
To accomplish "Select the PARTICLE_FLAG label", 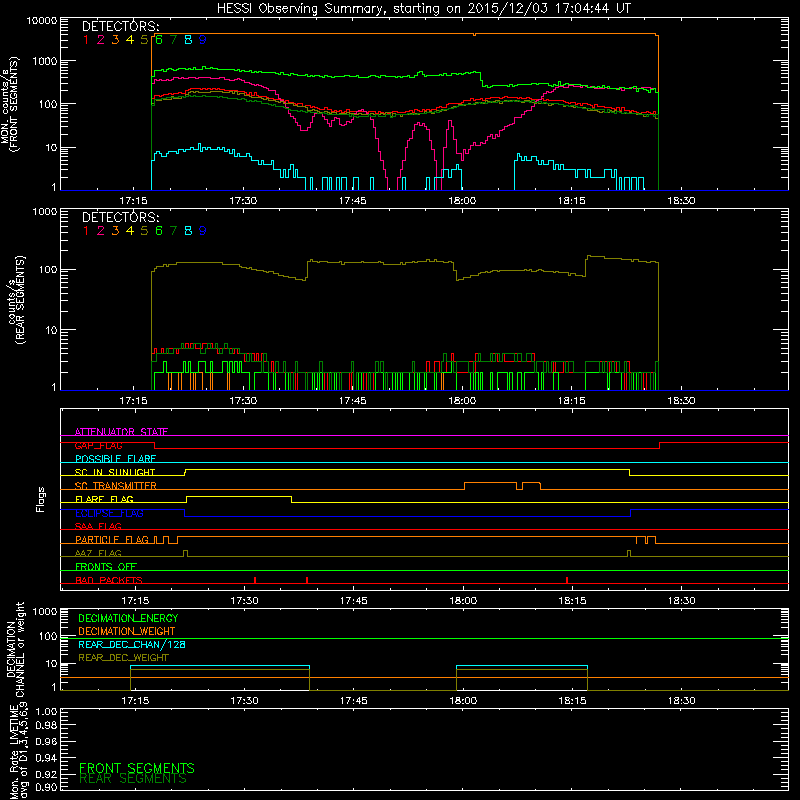I will [112, 540].
